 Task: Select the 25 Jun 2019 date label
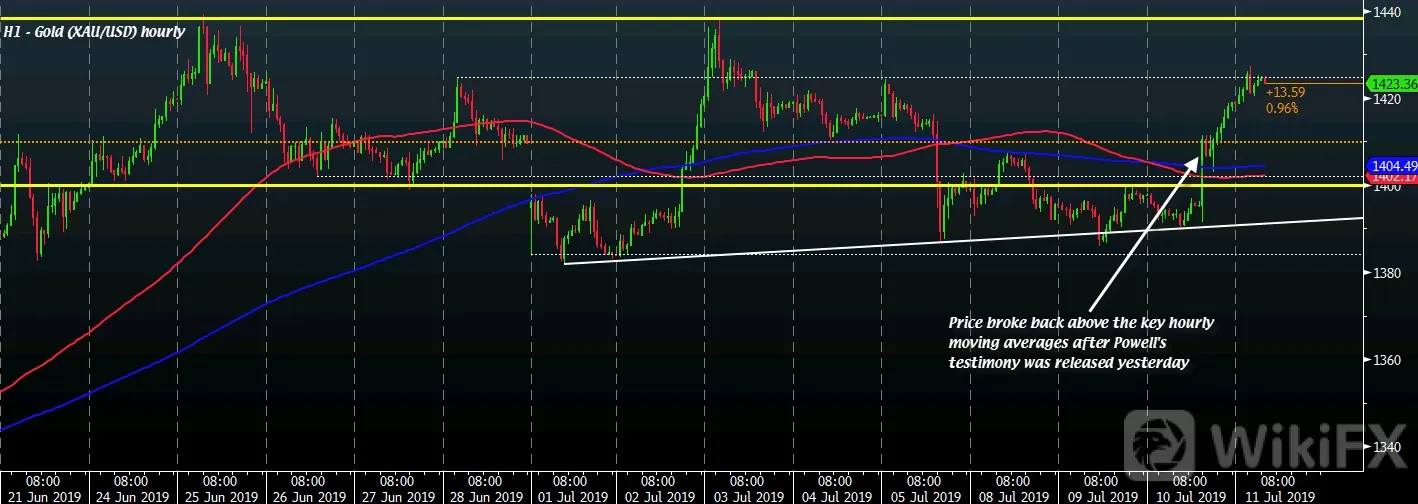[x=219, y=494]
